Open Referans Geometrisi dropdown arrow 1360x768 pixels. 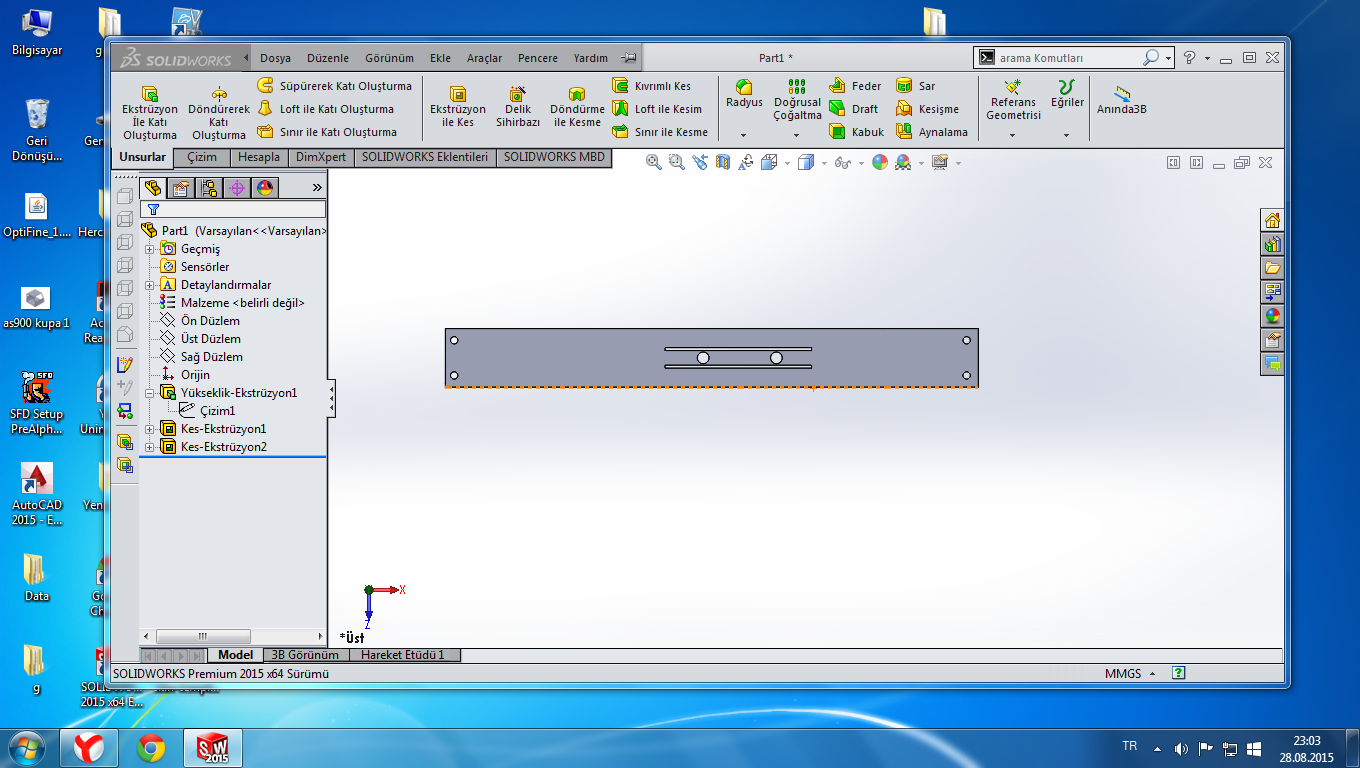(x=1013, y=135)
